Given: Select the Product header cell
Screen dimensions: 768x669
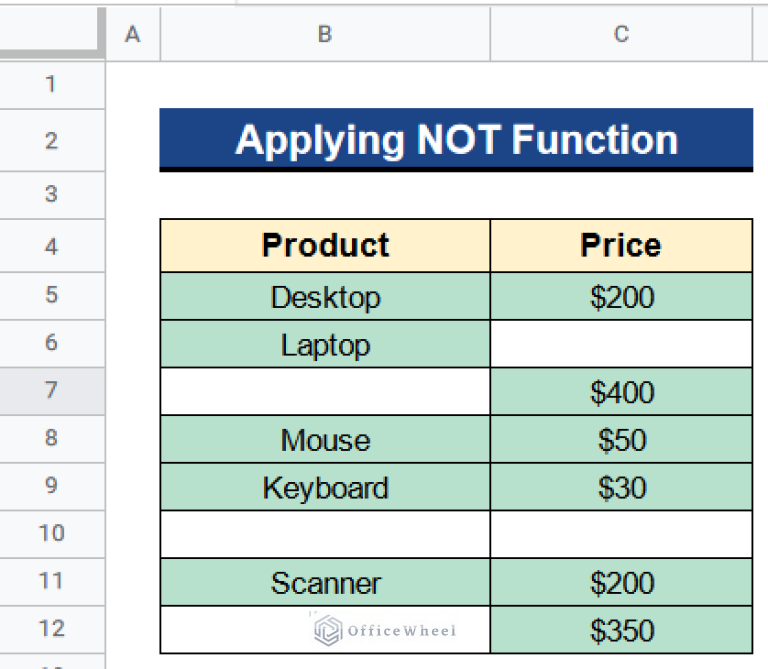Looking at the screenshot, I should [x=325, y=246].
